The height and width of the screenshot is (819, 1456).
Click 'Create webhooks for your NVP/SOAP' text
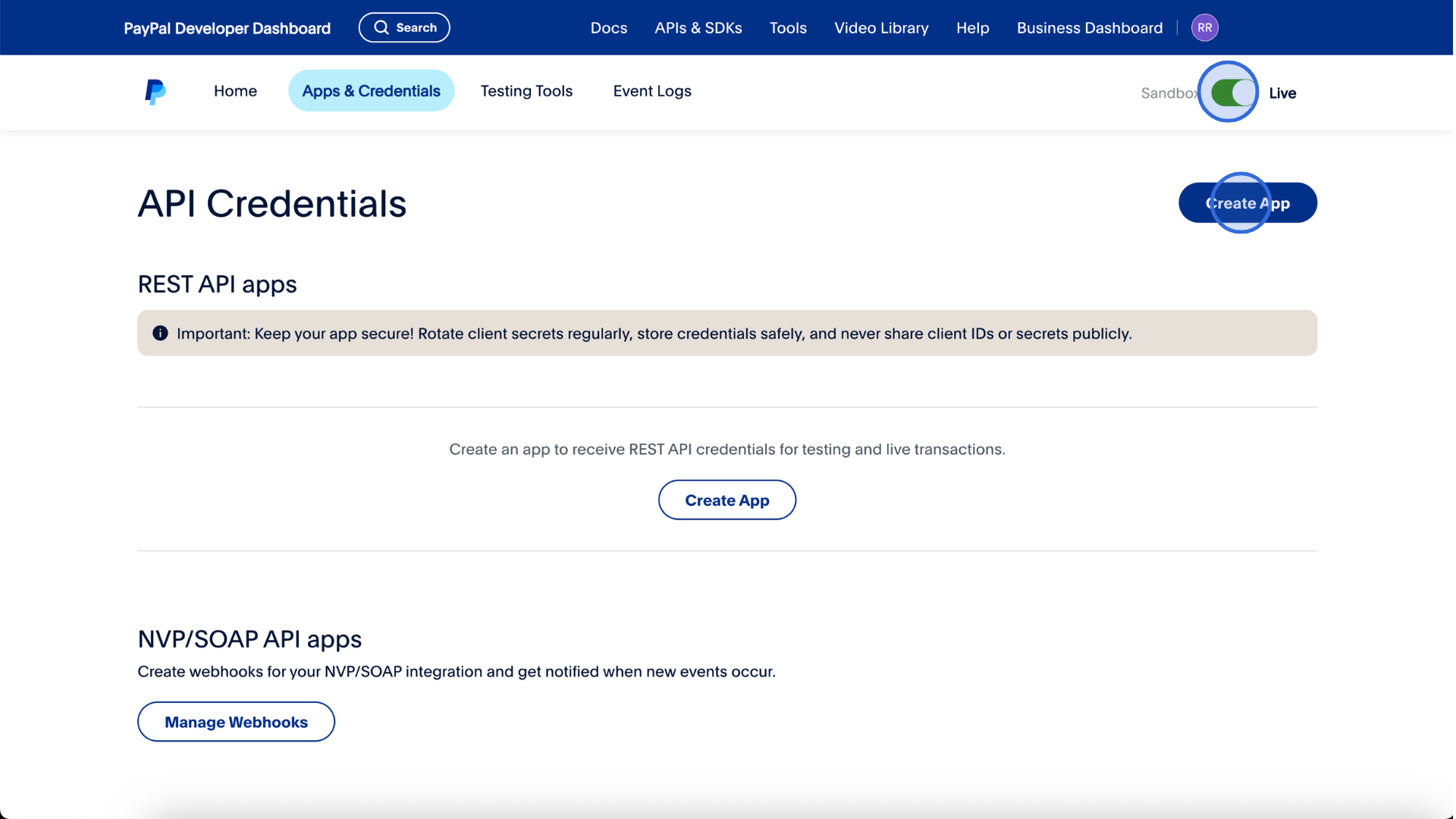tap(457, 672)
